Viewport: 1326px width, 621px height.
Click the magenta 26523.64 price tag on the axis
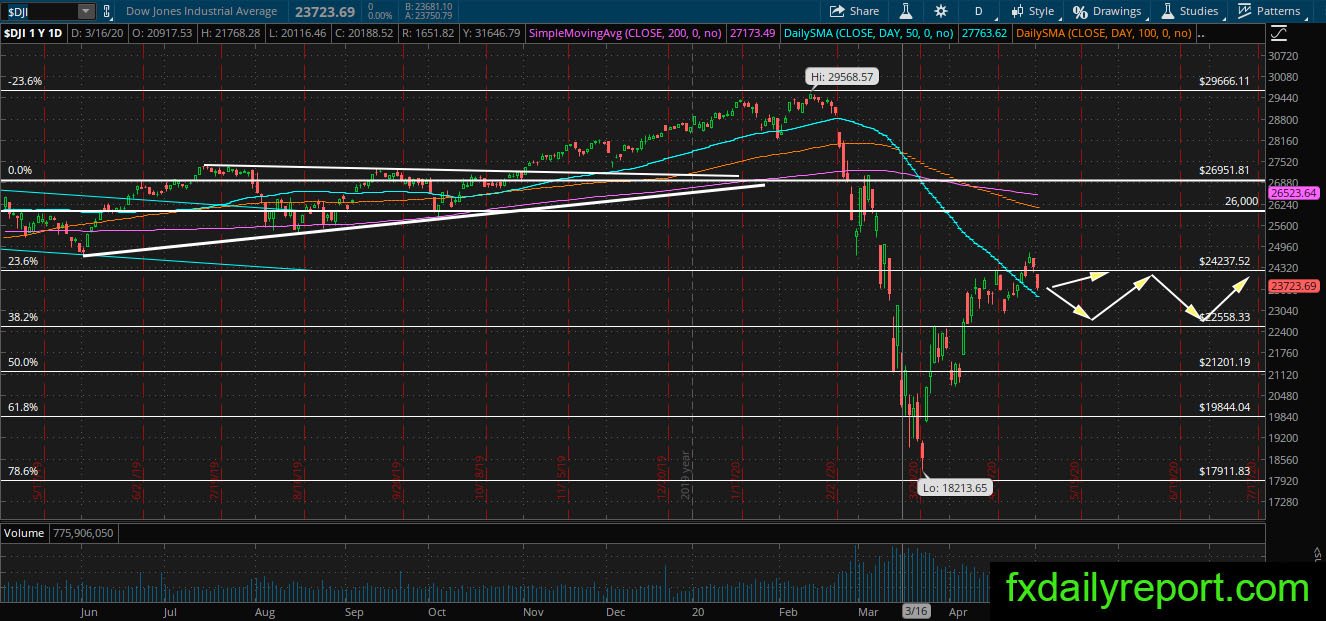point(1295,192)
